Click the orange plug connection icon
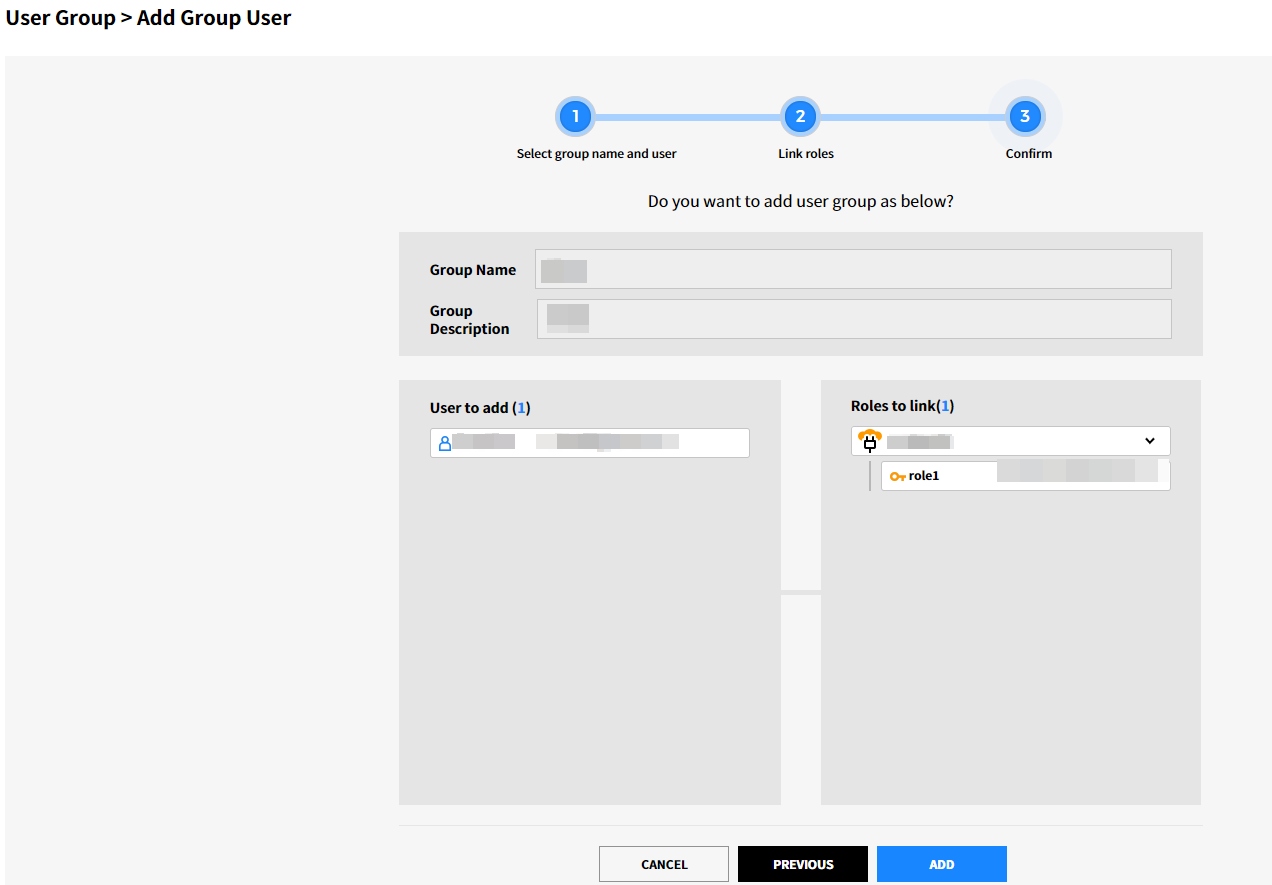 coord(870,440)
